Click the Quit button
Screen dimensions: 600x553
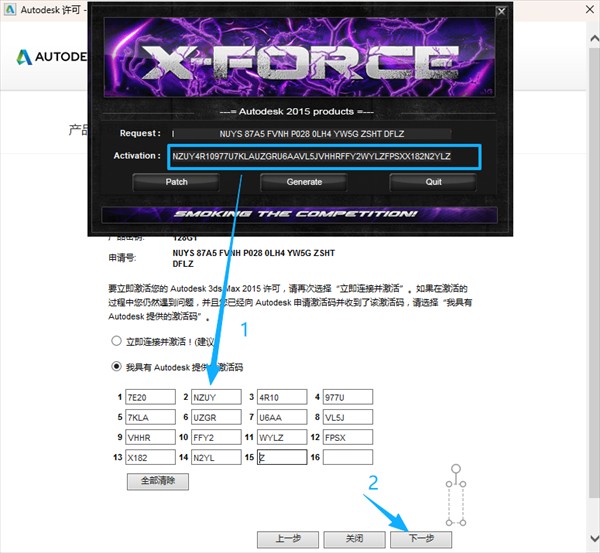[433, 182]
